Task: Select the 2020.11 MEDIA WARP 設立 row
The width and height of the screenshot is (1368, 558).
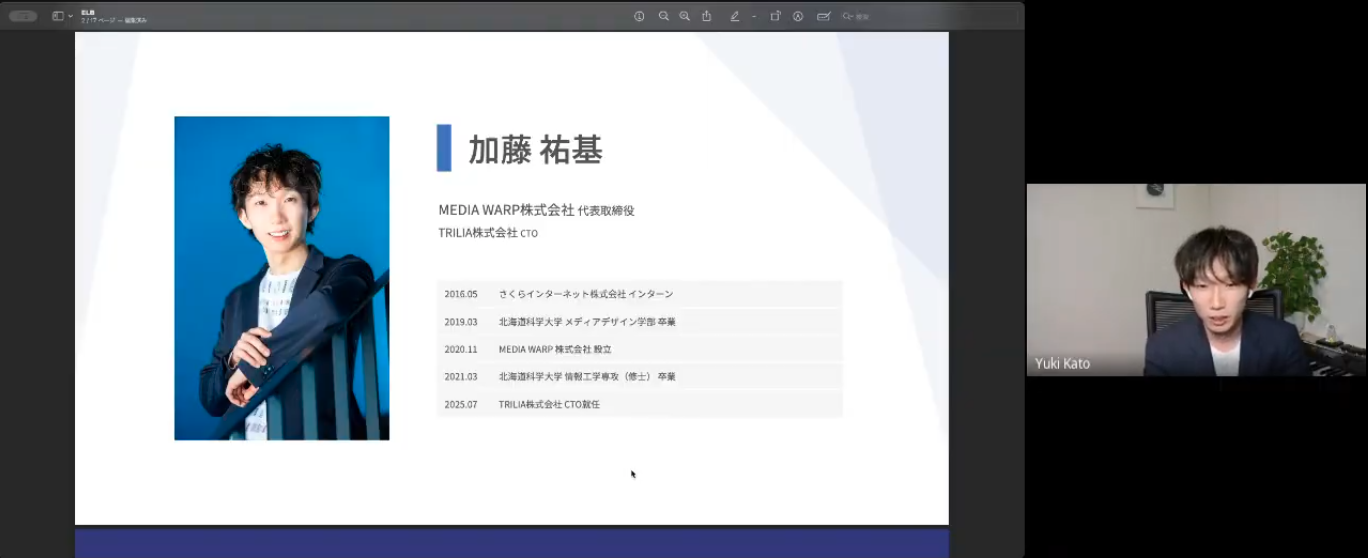Action: 640,349
